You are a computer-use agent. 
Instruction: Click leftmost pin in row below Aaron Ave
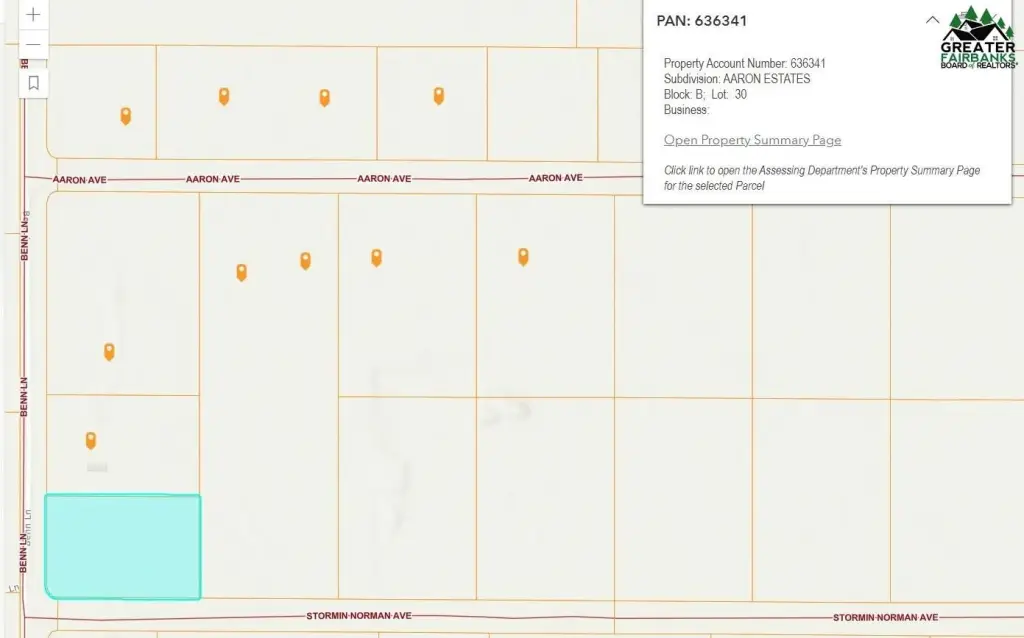tap(241, 272)
